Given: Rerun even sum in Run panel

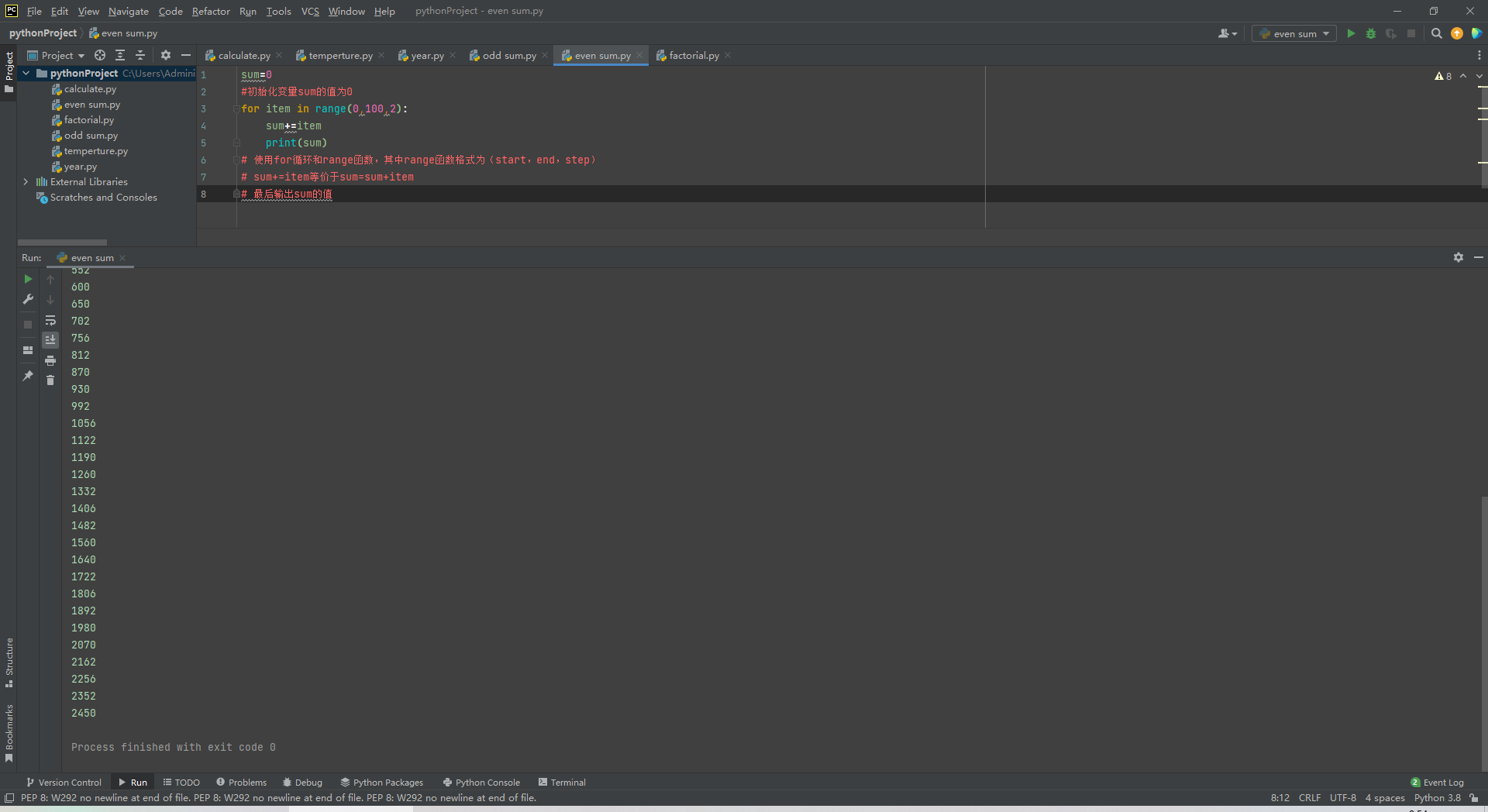Looking at the screenshot, I should tap(28, 279).
